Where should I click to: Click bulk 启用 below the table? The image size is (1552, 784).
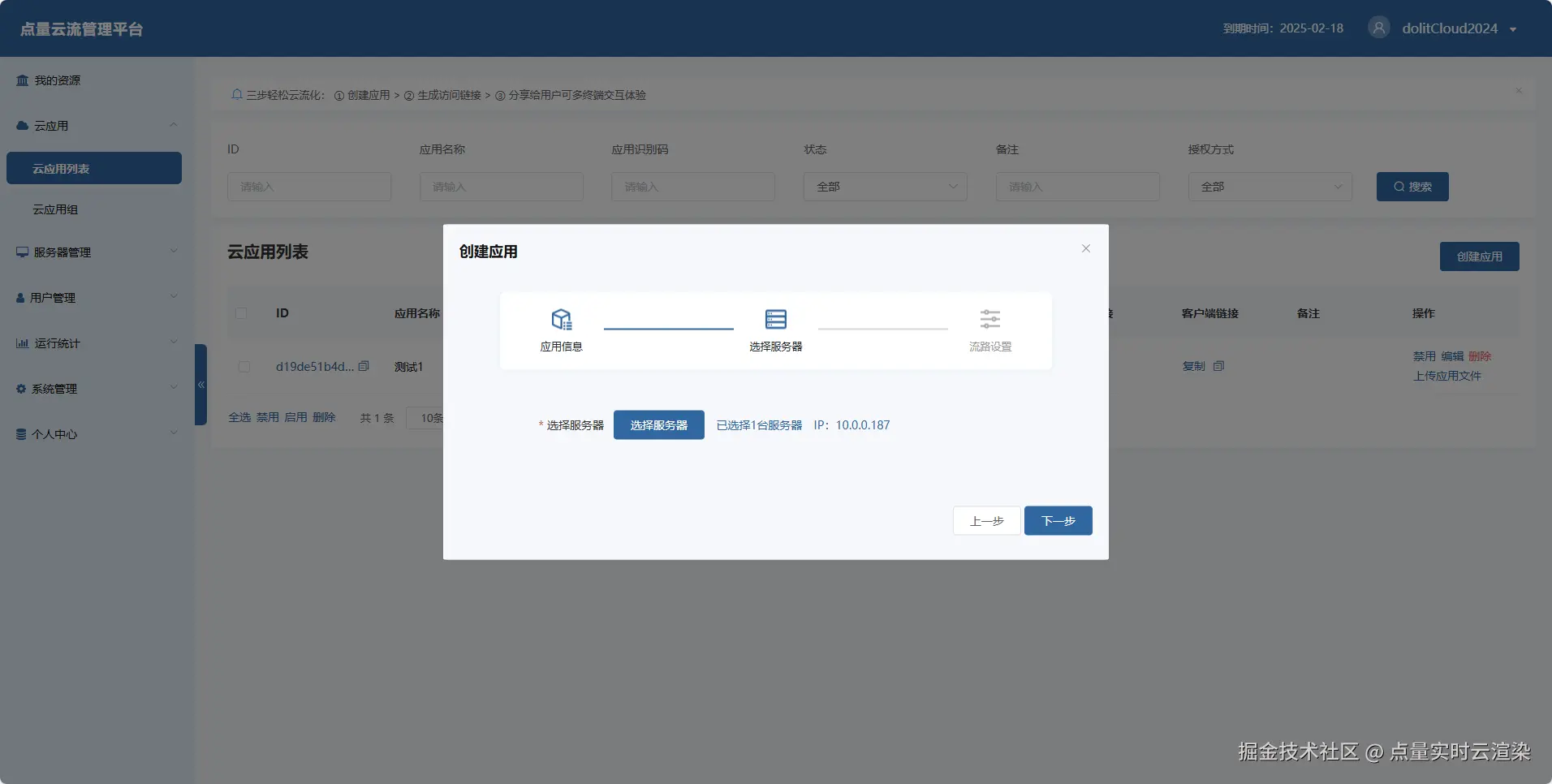(x=295, y=417)
